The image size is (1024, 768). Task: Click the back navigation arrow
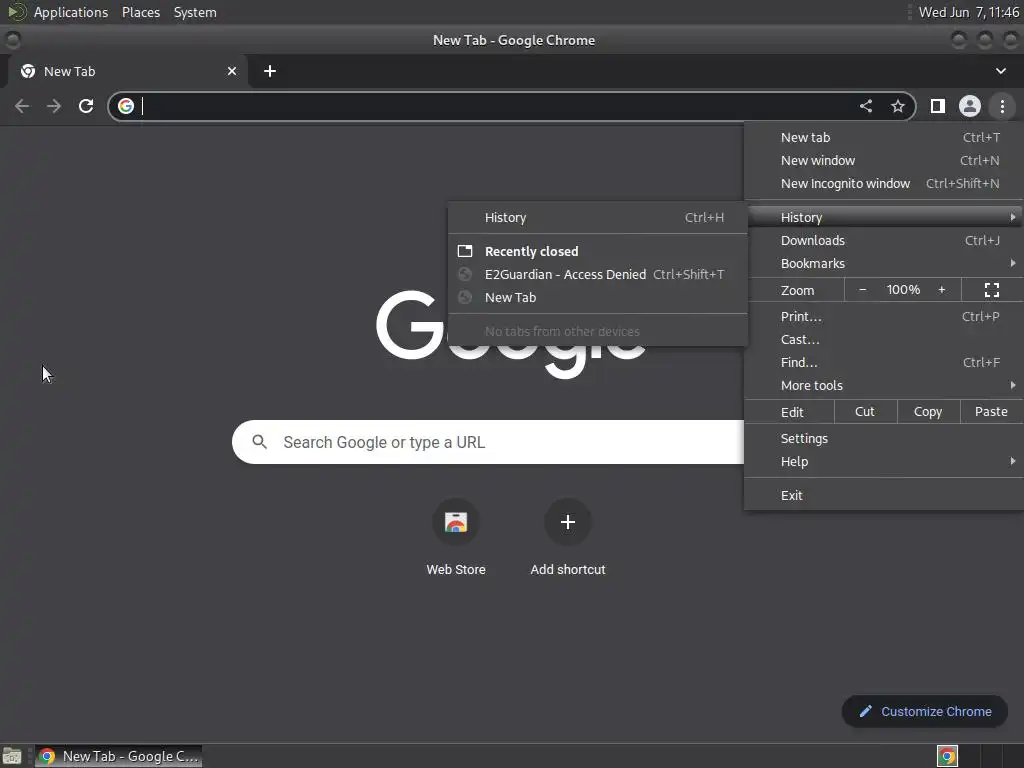pyautogui.click(x=22, y=106)
